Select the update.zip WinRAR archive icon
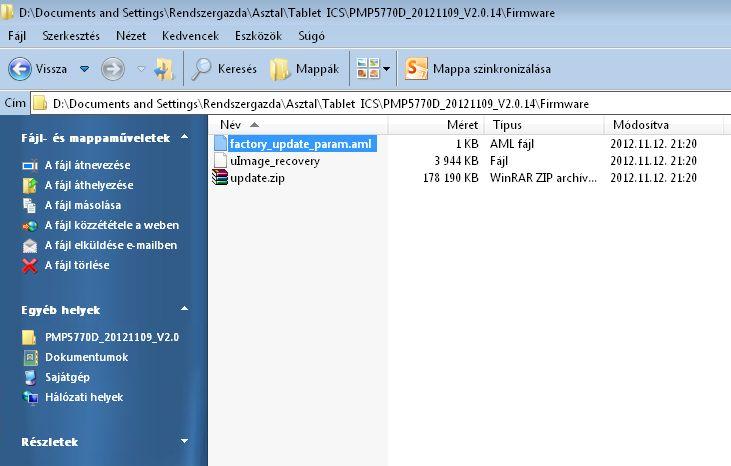 220,178
